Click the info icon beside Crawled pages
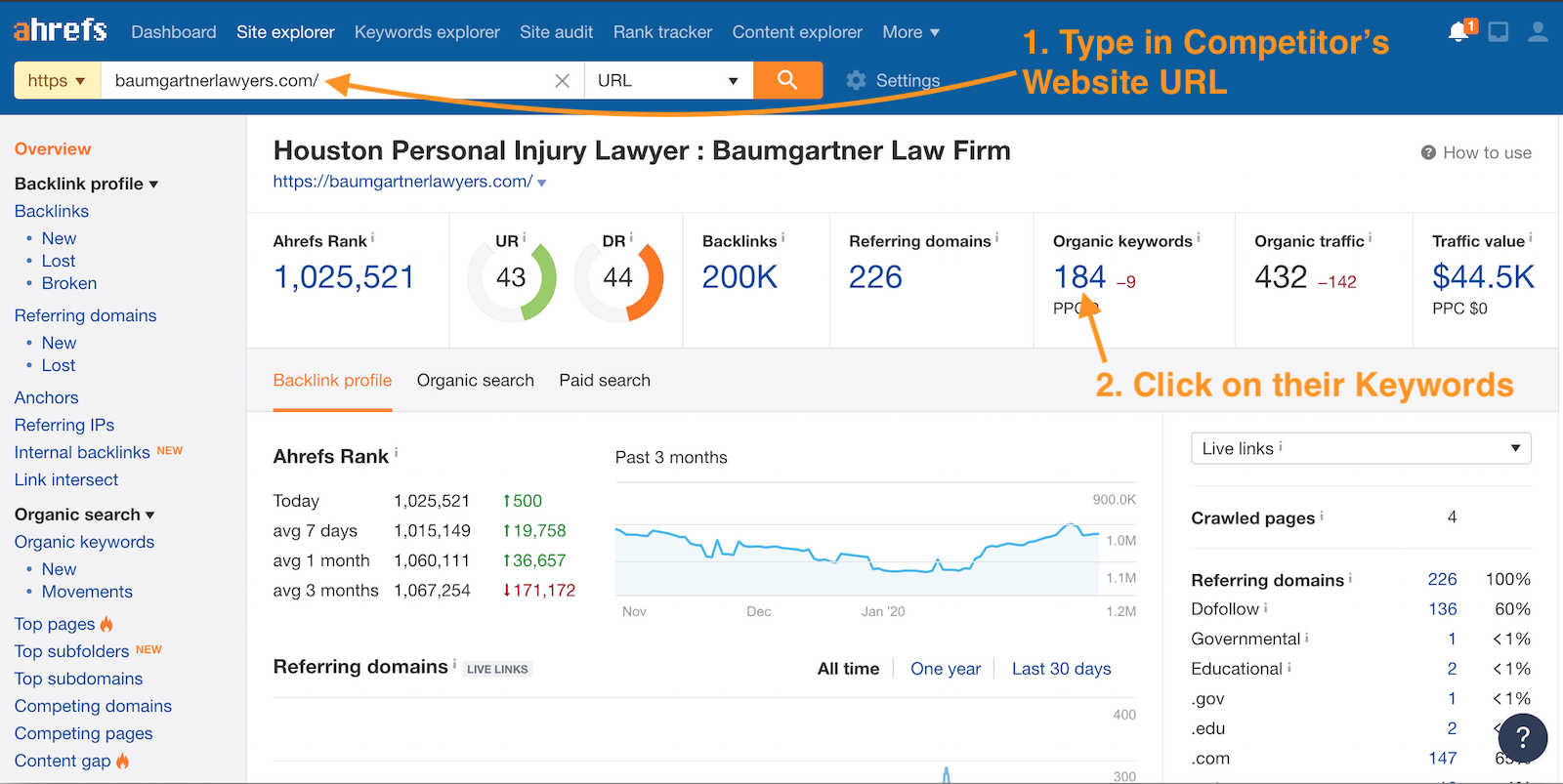The width and height of the screenshot is (1563, 784). pos(1322,515)
